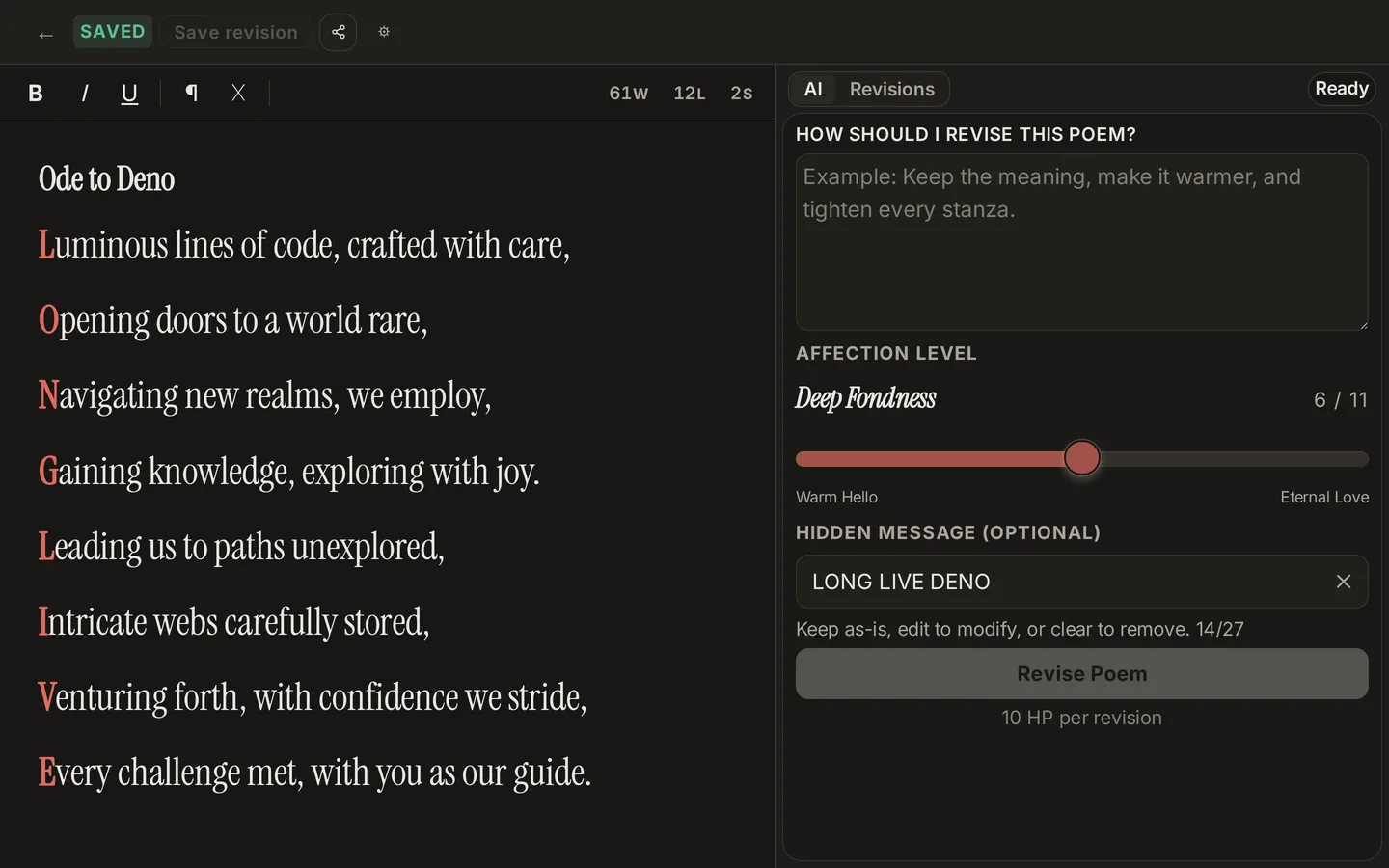This screenshot has height=868, width=1389.
Task: Focus the revision instructions text area
Action: click(x=1081, y=242)
